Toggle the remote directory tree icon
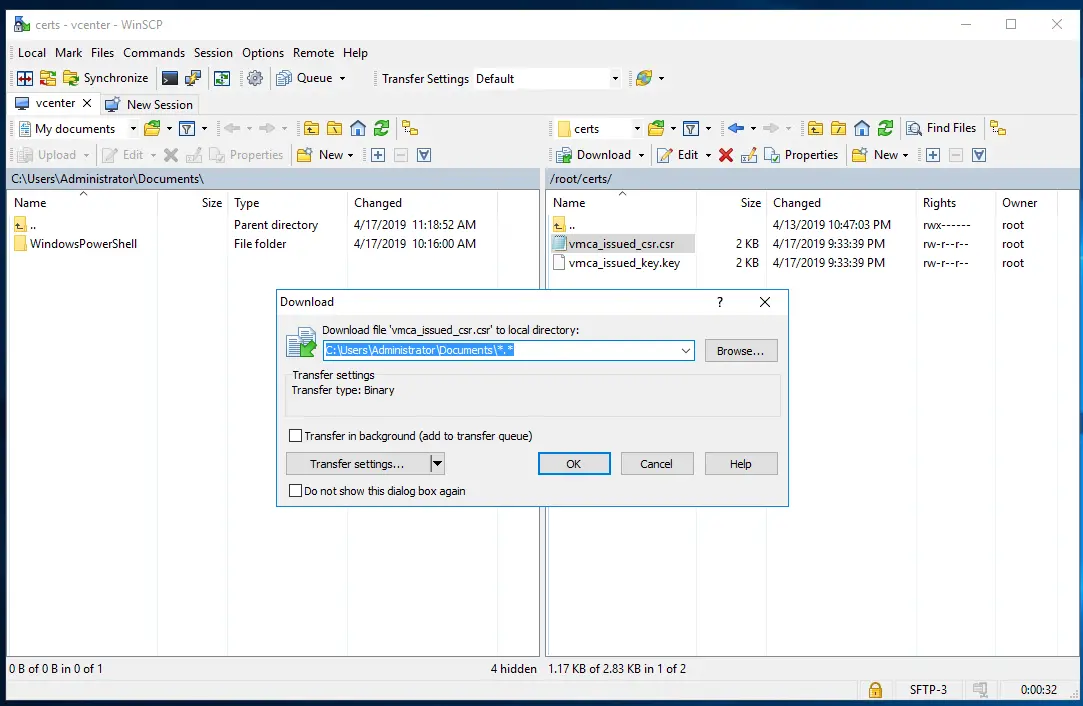Viewport: 1083px width, 706px height. pos(997,128)
